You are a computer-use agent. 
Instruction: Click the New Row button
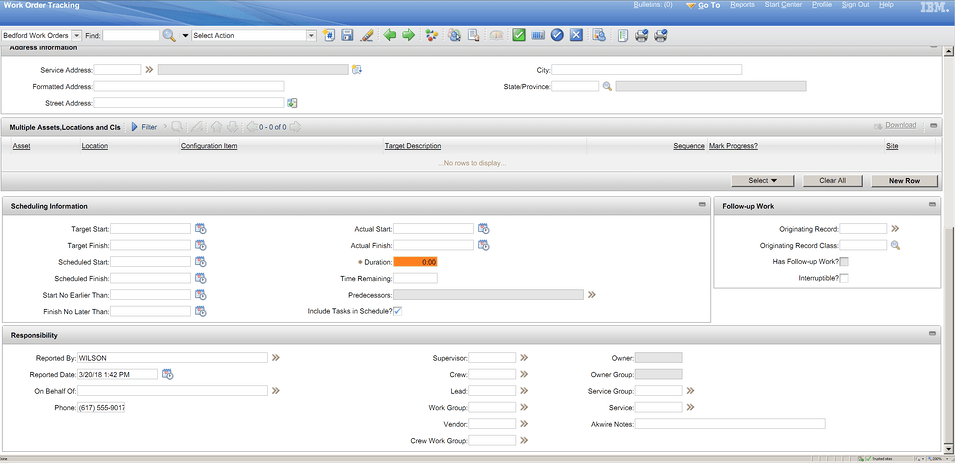tap(904, 181)
